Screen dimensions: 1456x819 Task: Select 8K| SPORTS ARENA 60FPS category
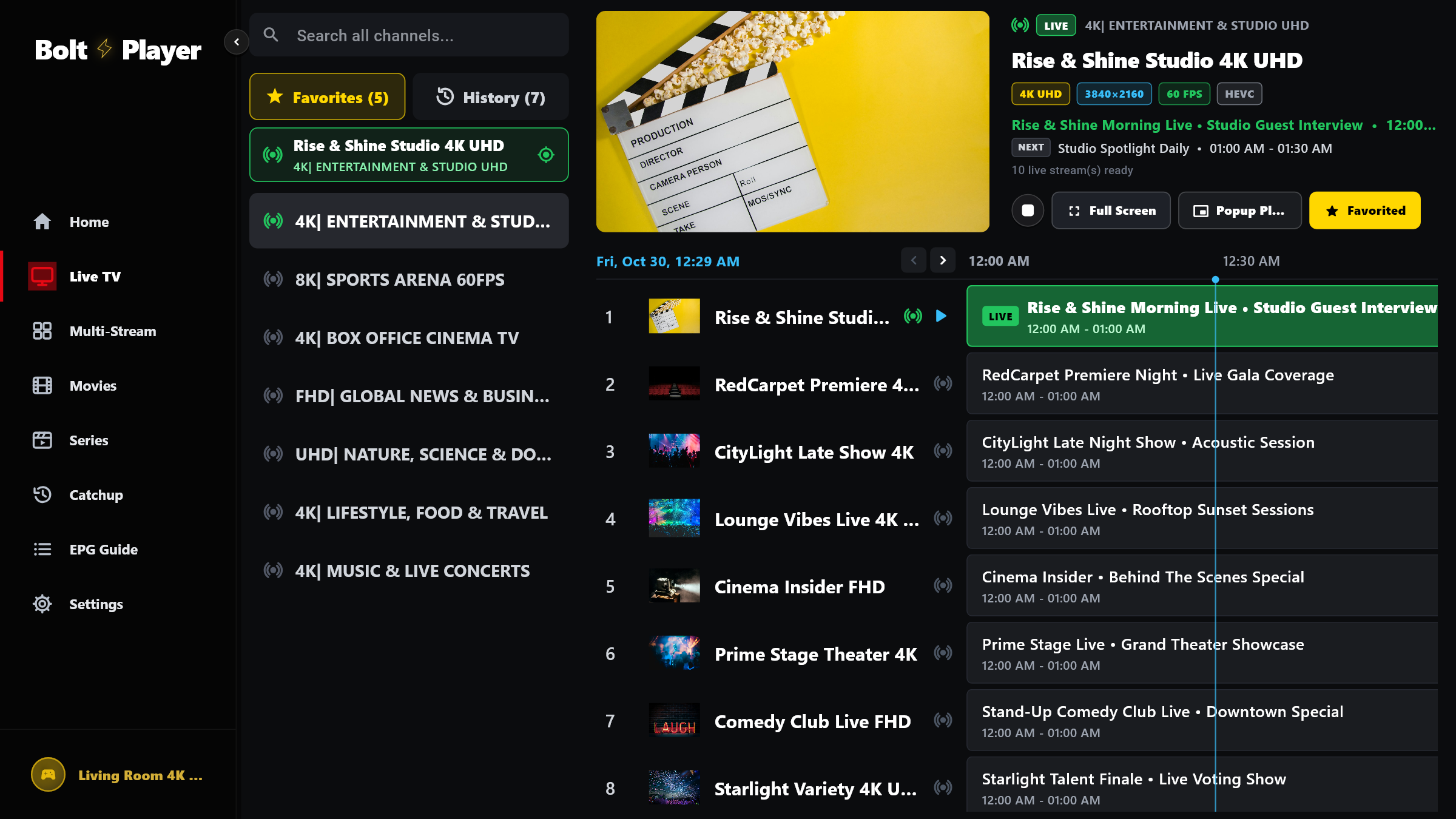(x=409, y=279)
